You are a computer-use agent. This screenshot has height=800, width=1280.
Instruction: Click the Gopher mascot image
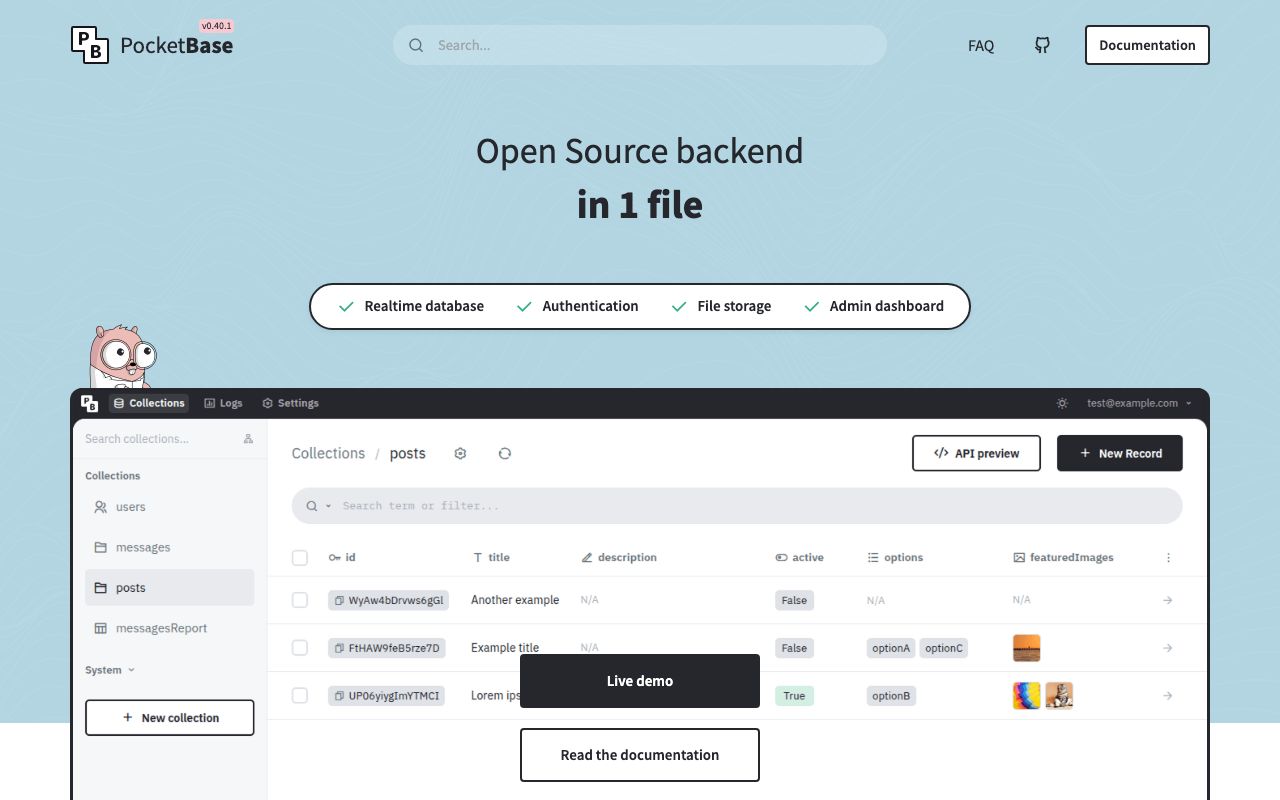123,356
